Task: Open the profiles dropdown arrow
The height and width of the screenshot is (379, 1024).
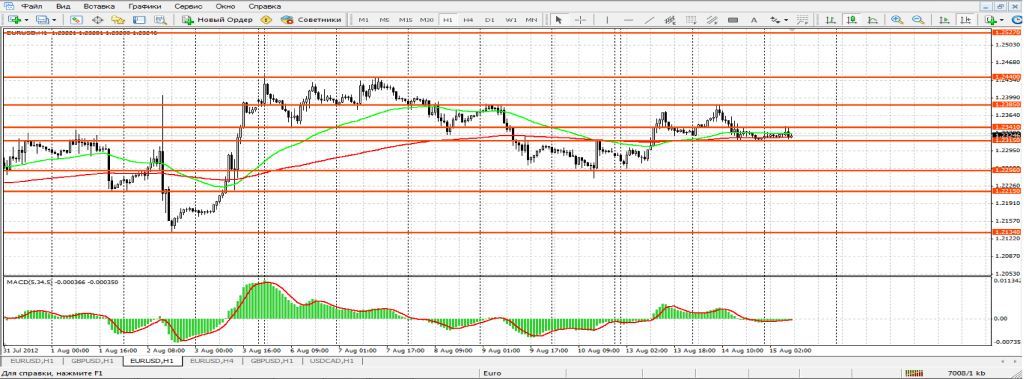Action: point(54,20)
